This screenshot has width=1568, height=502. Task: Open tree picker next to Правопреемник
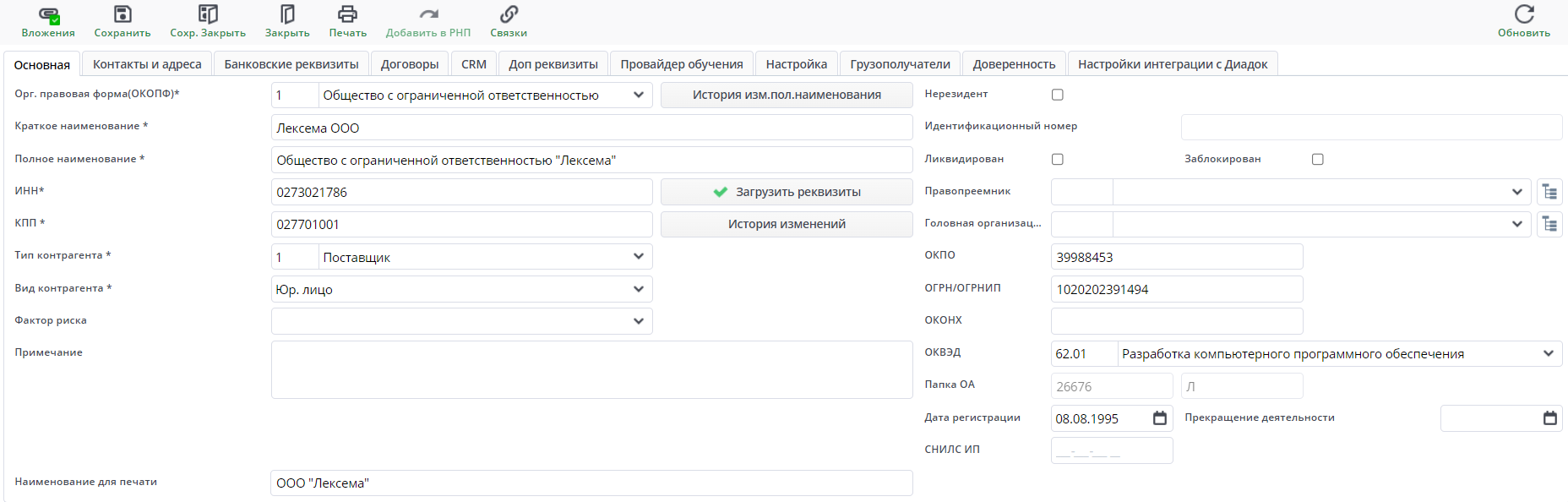click(x=1549, y=192)
